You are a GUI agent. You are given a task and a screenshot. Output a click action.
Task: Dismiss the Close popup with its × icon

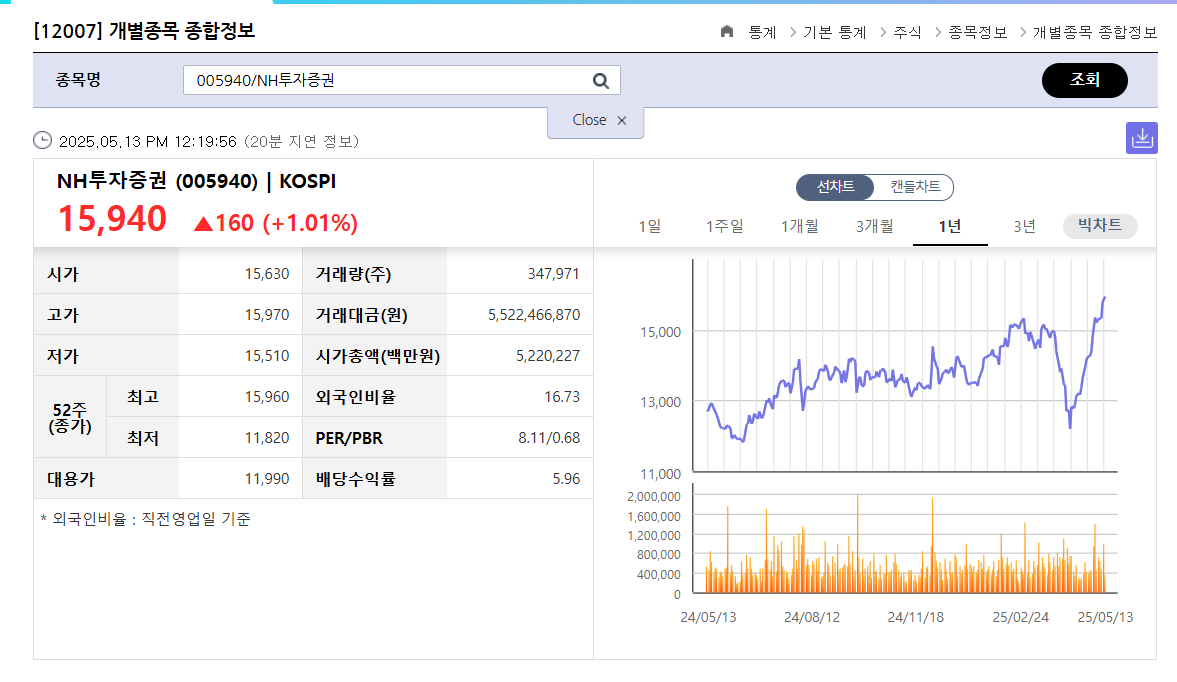coord(622,119)
